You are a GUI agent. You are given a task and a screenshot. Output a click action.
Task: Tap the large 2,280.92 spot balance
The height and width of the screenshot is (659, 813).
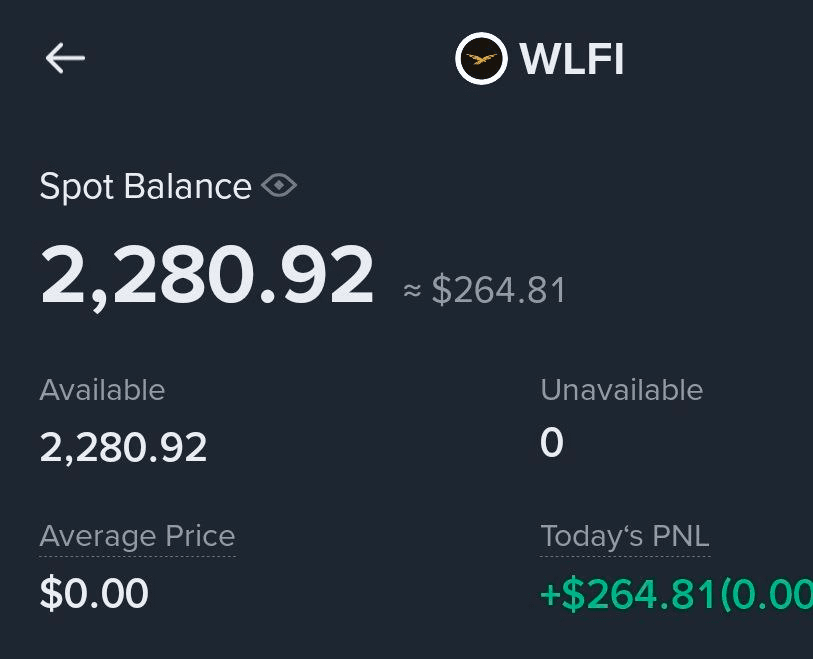point(207,275)
